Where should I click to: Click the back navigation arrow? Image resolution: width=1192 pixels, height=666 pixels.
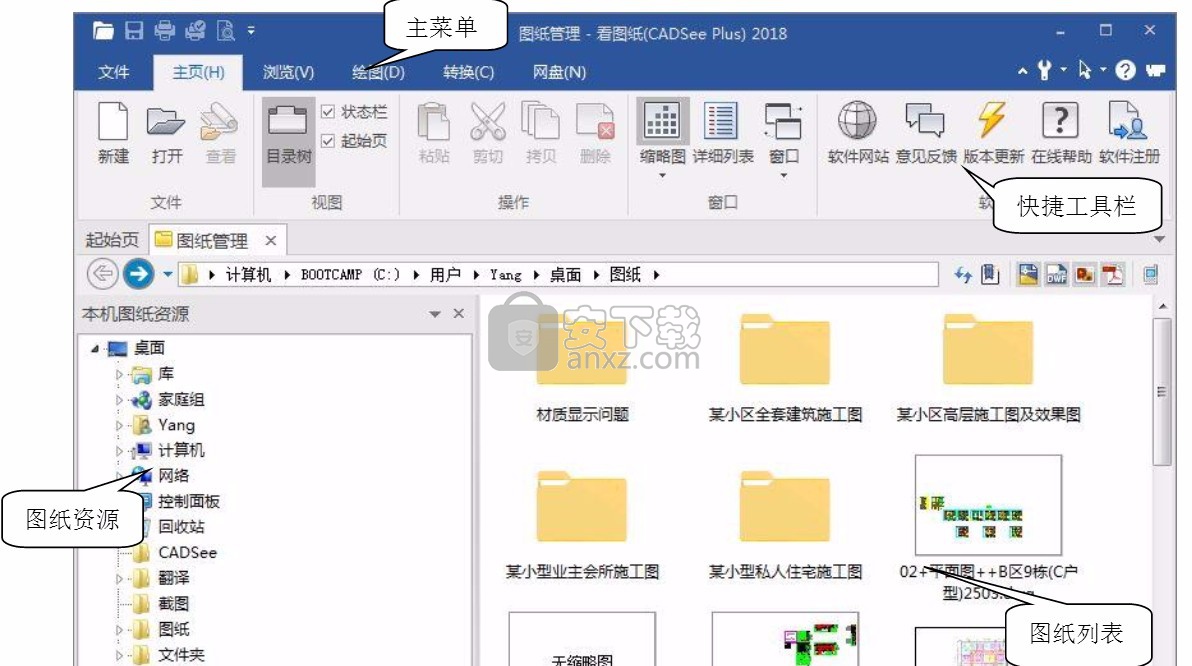click(x=103, y=274)
